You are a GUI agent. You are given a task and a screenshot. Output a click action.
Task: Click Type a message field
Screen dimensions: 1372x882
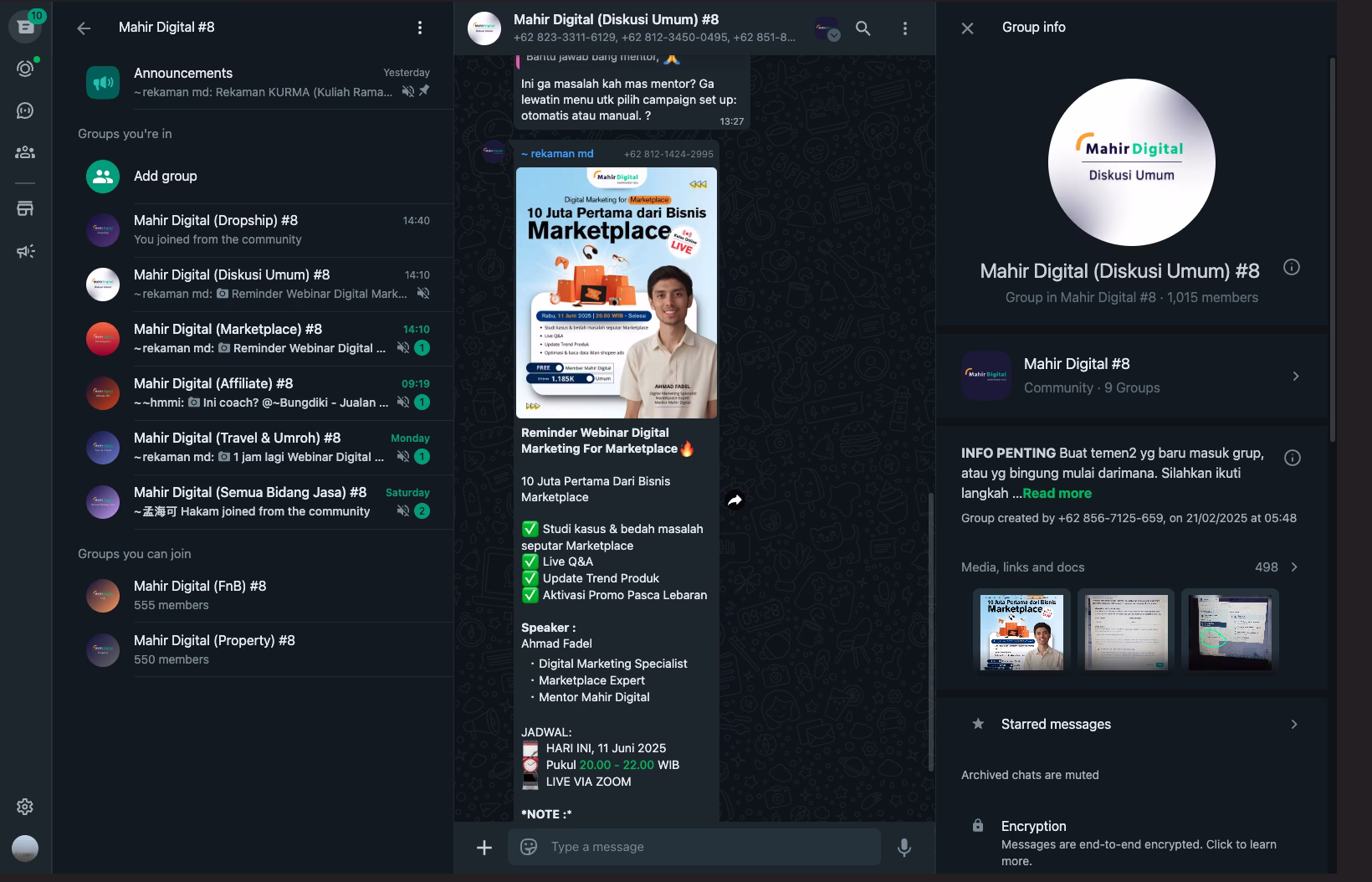(x=694, y=847)
